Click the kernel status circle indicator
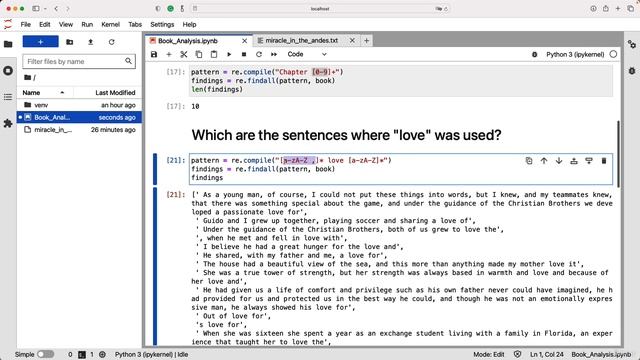Screen dimensions: 640x360 coord(613,54)
